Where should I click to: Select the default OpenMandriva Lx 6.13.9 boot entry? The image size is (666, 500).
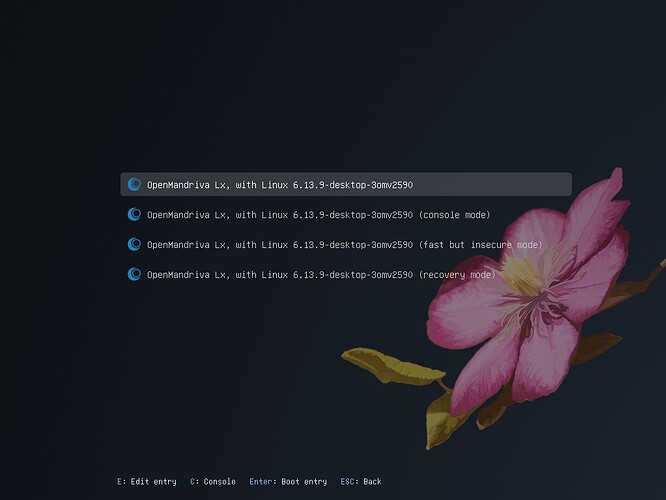[346, 184]
